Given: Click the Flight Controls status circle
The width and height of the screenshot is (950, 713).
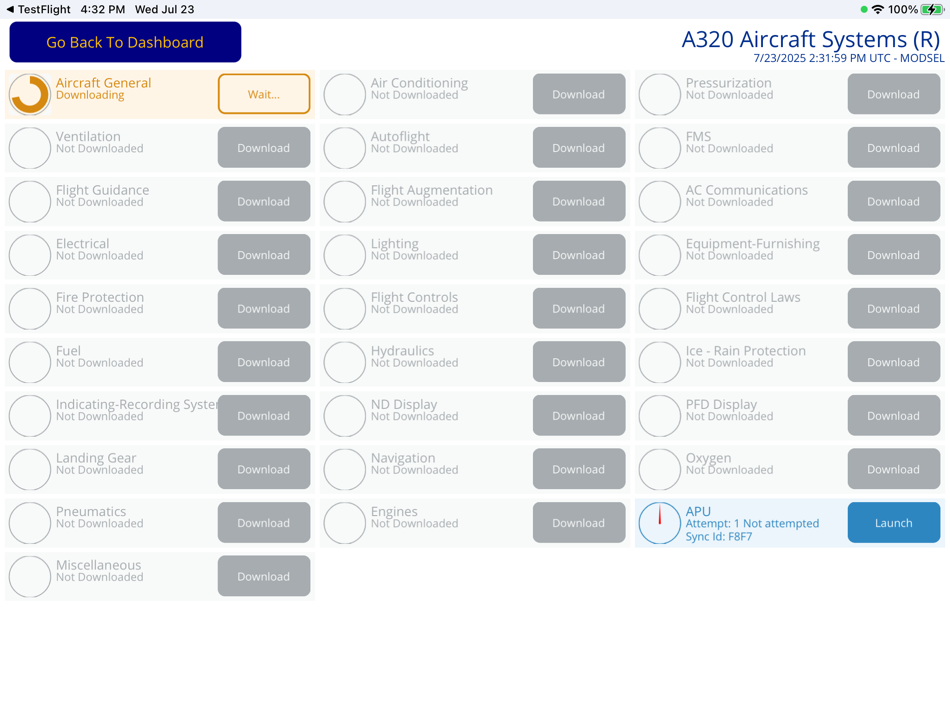Looking at the screenshot, I should tap(345, 309).
